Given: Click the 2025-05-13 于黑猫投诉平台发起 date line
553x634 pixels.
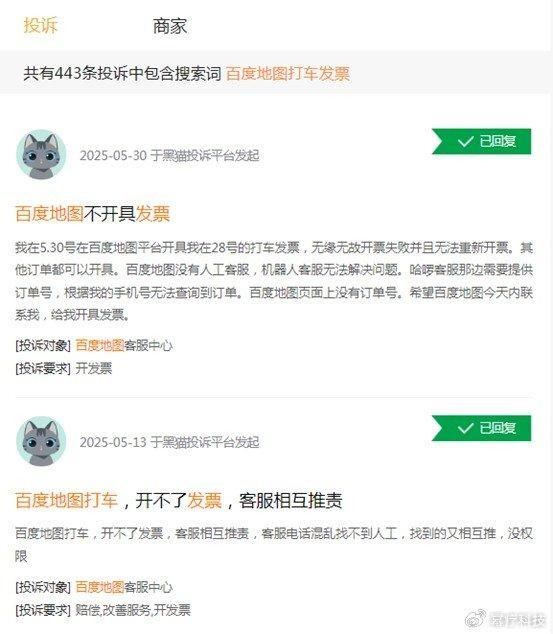Looking at the screenshot, I should tap(169, 442).
